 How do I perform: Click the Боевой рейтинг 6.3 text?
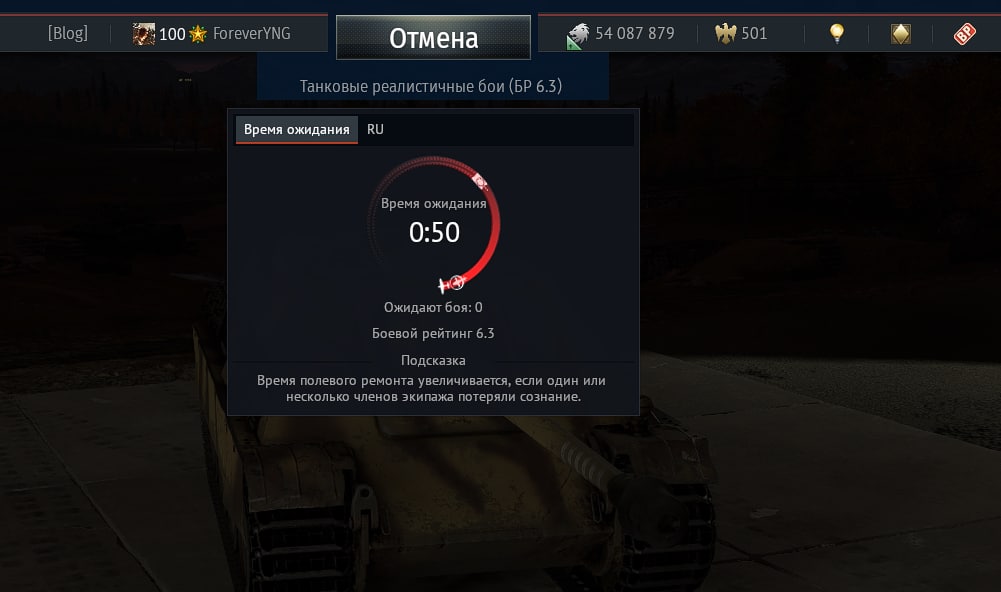433,333
